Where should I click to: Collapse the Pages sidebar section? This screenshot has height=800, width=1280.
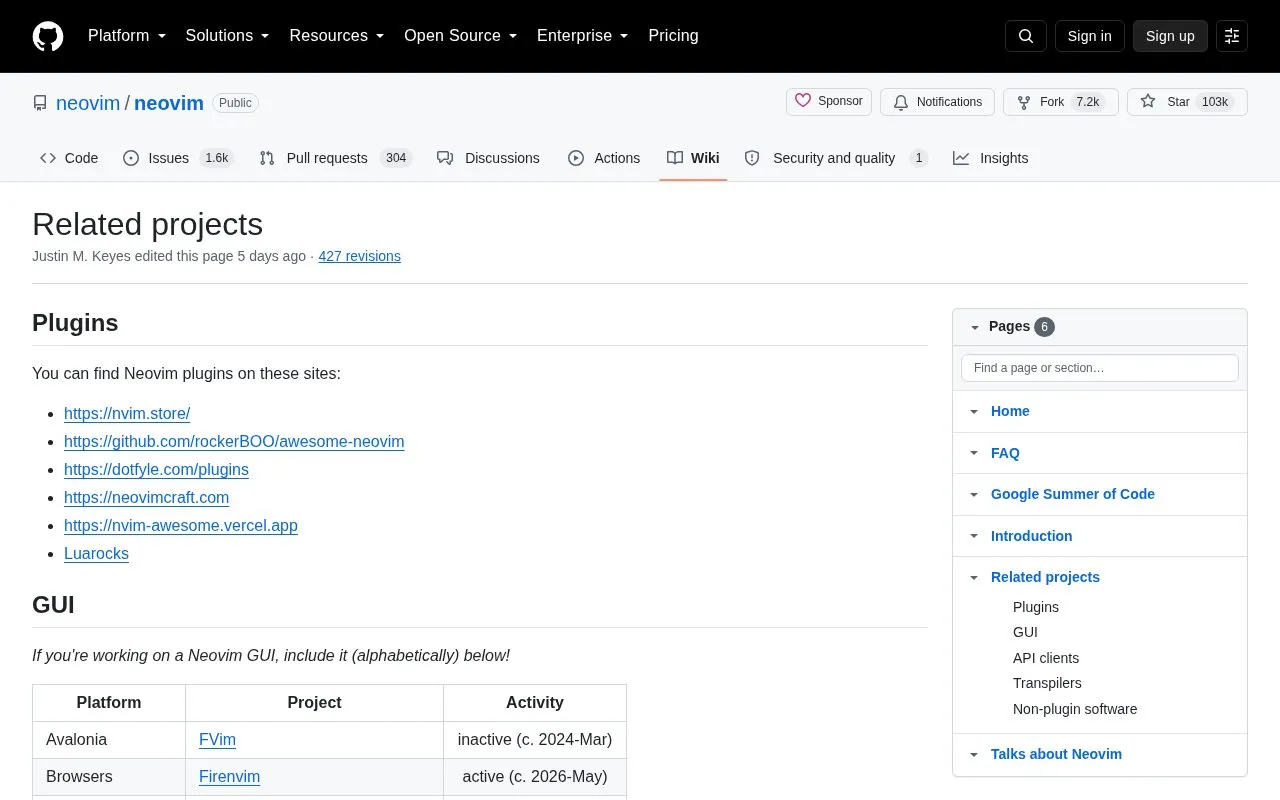click(975, 327)
